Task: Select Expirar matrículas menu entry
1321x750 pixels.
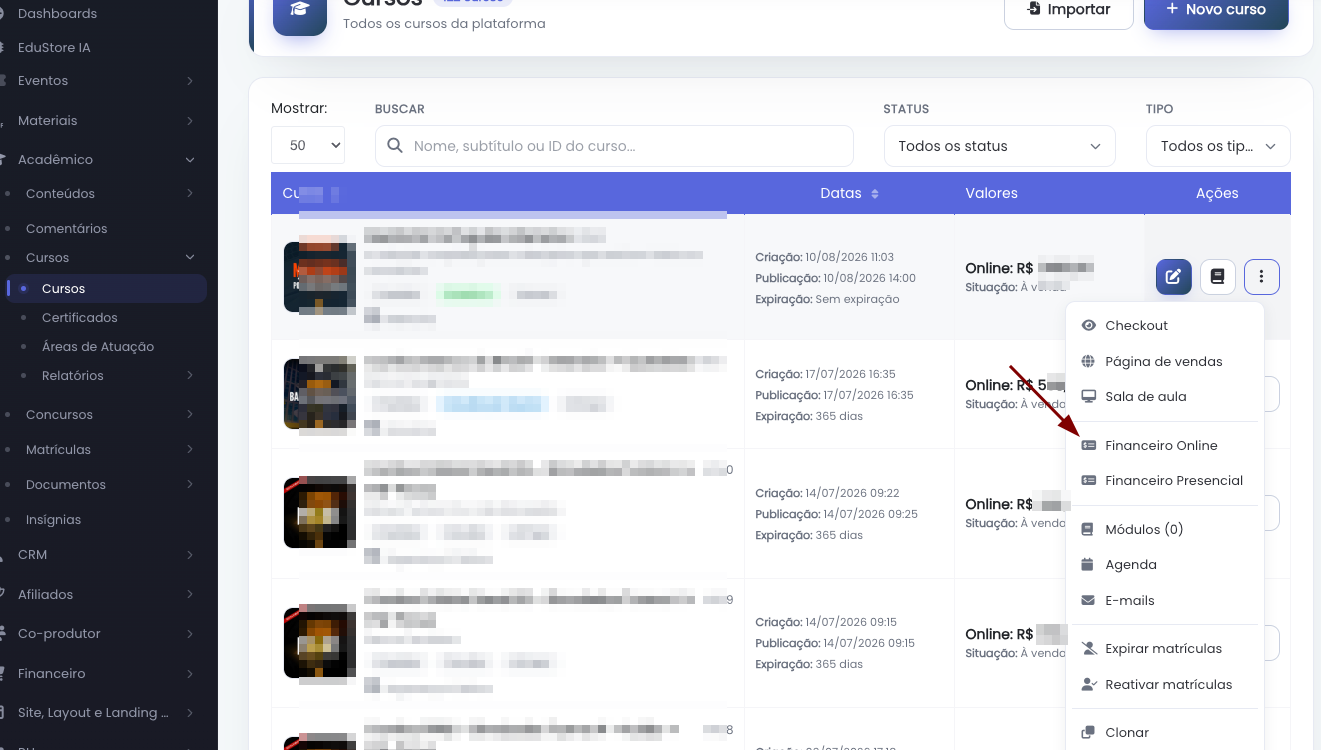Action: 1165,649
